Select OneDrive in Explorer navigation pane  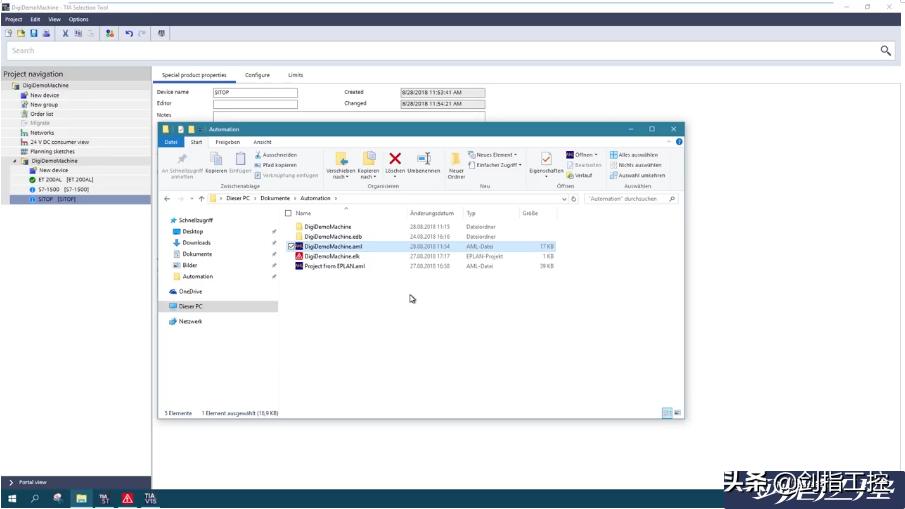[x=190, y=292]
